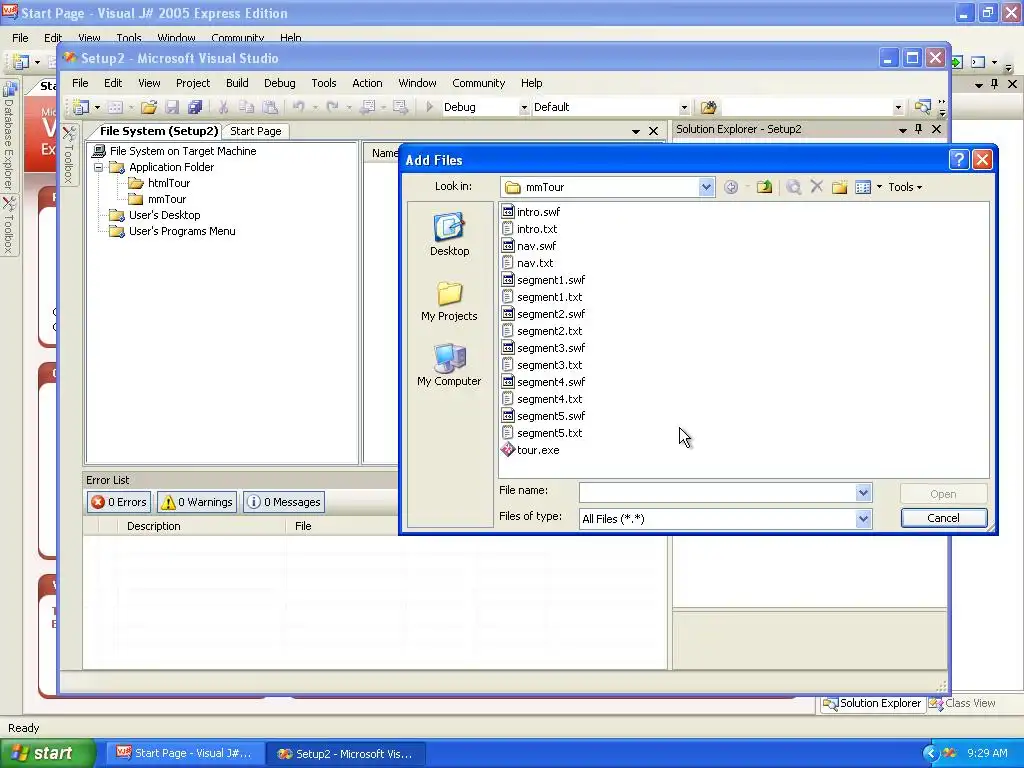Click Search the Web icon in Add Files
This screenshot has width=1024, height=768.
tap(793, 187)
